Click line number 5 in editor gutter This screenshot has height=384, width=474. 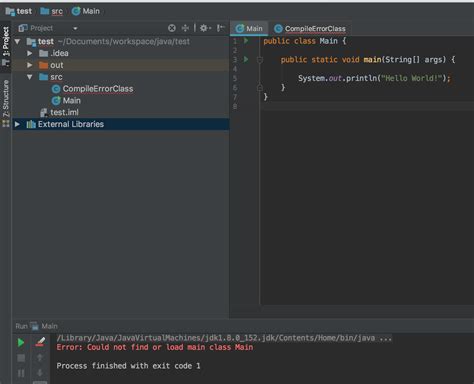click(235, 78)
